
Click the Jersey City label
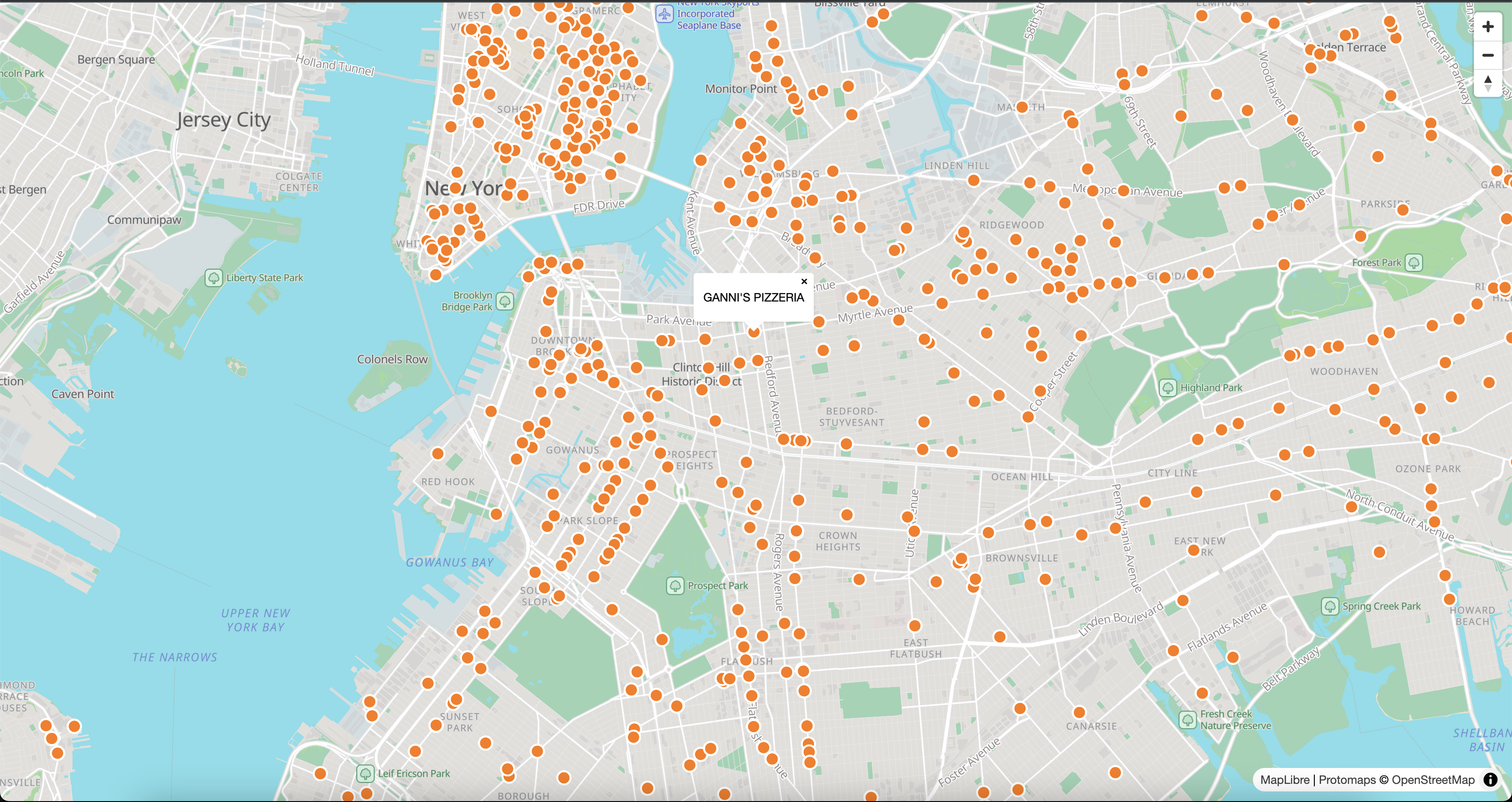223,120
